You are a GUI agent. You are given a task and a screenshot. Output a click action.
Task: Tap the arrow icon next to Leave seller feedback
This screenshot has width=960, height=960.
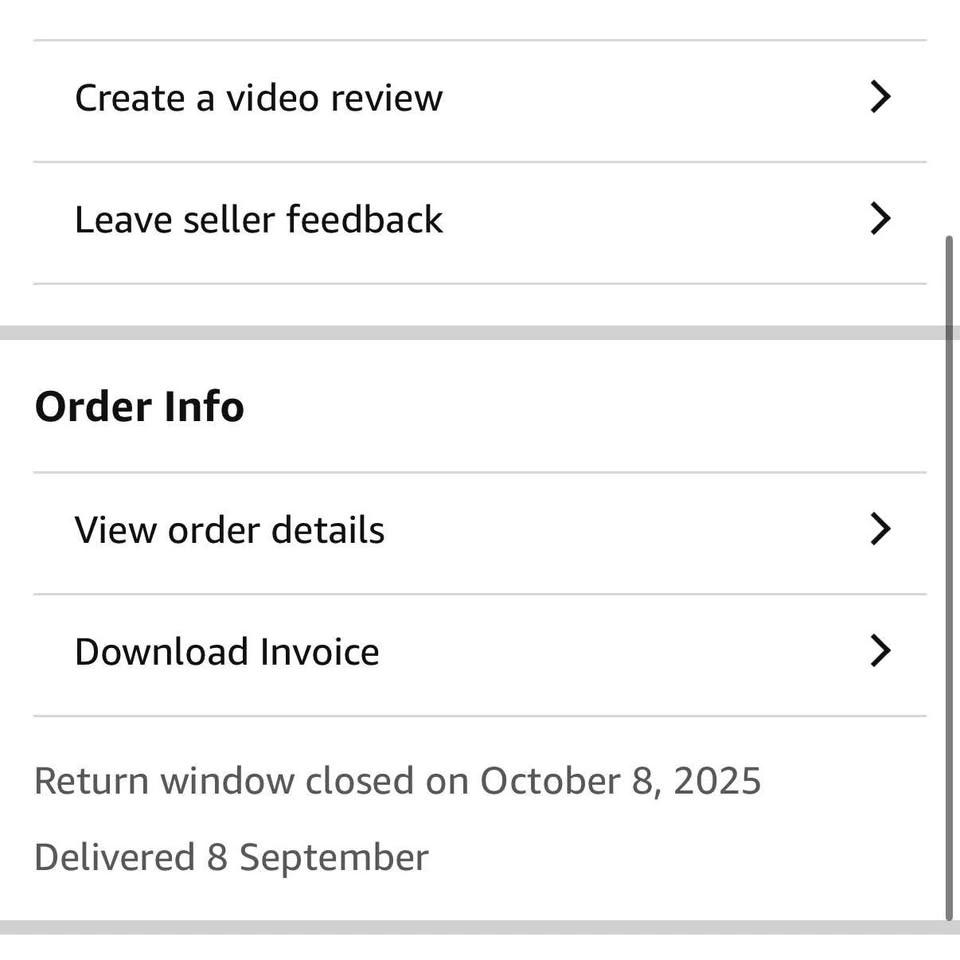coord(880,219)
